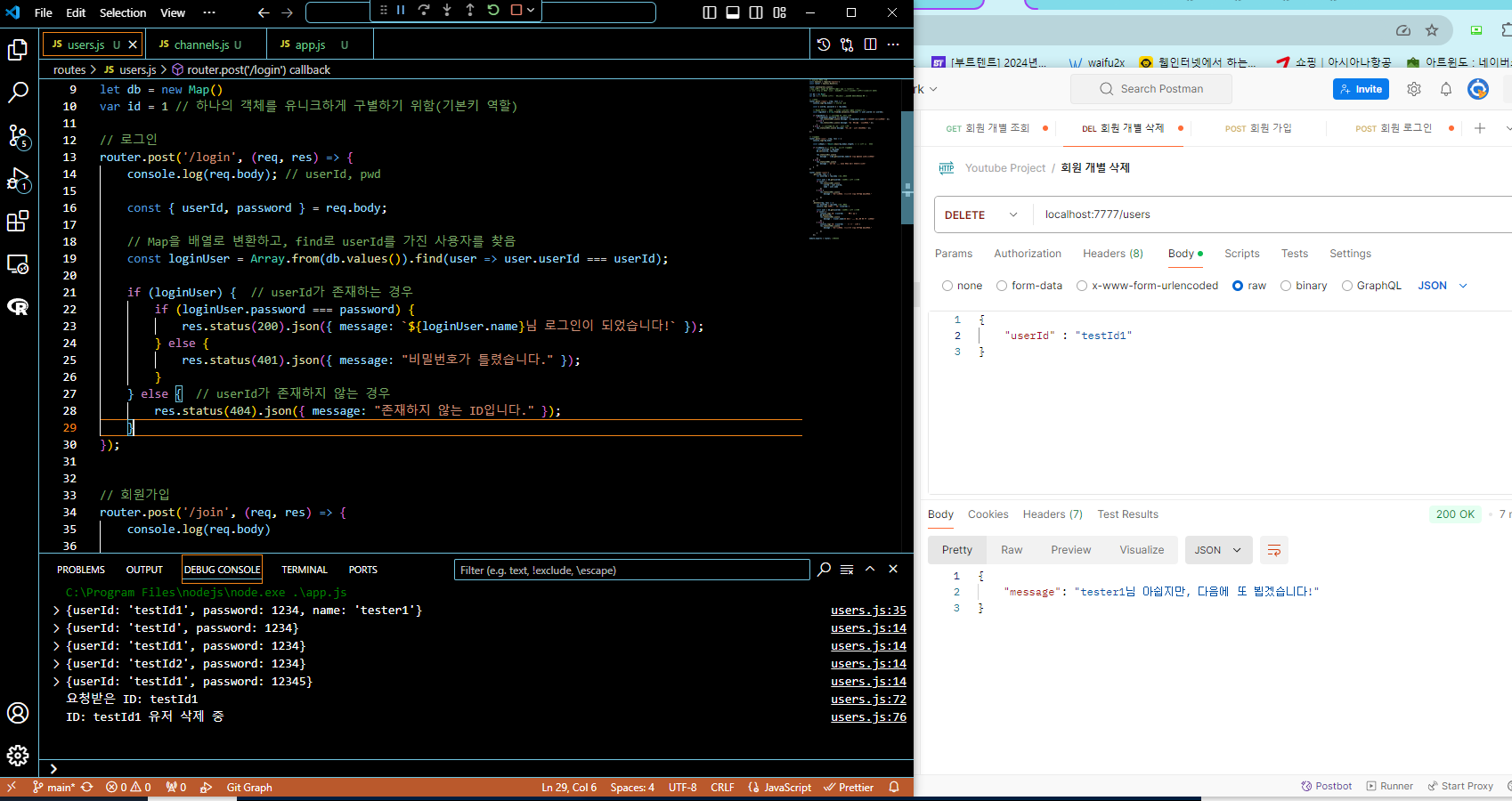Screen dimensions: 1512x801
Task: Open changes with the compare icon
Action: (847, 44)
